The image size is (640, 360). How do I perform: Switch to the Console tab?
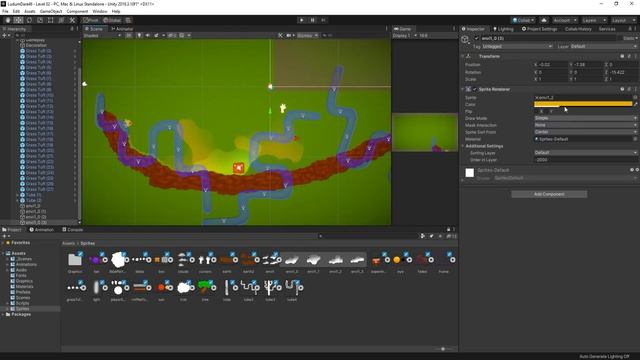point(73,230)
